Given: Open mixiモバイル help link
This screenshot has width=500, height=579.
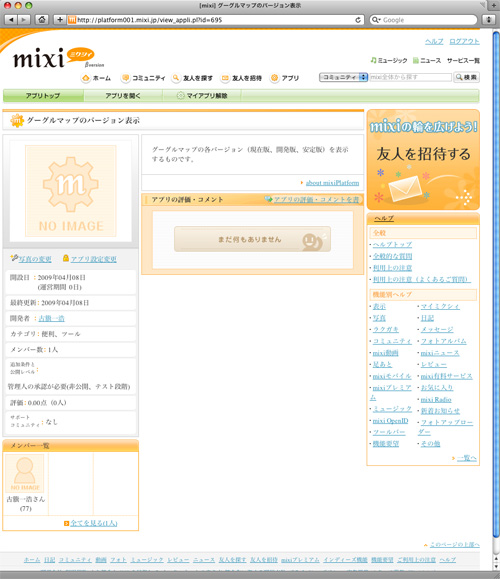Looking at the screenshot, I should pyautogui.click(x=392, y=376).
